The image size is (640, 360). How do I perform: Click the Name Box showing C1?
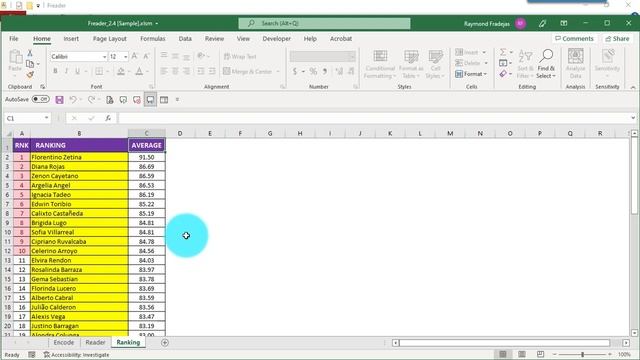(27, 118)
